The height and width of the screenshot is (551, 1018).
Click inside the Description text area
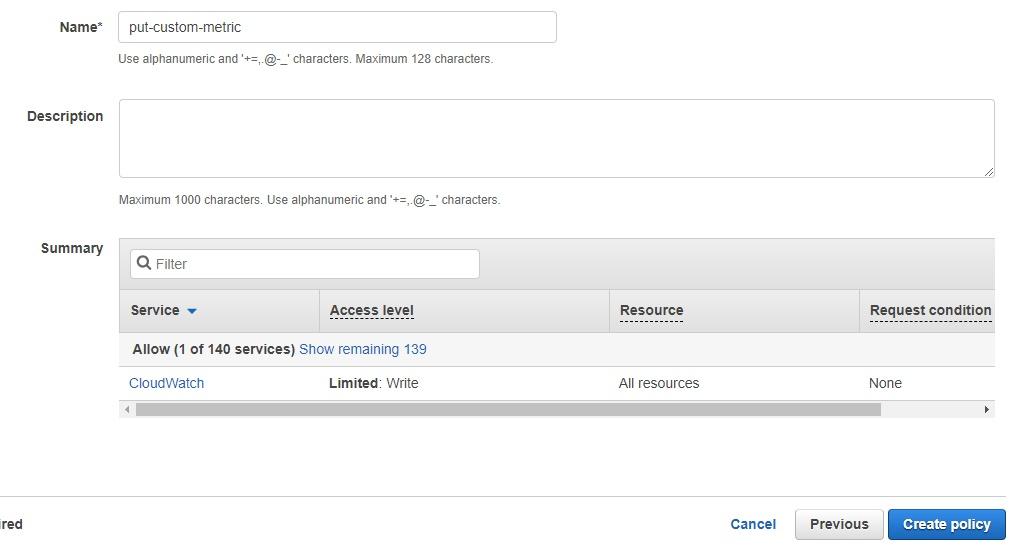point(556,138)
